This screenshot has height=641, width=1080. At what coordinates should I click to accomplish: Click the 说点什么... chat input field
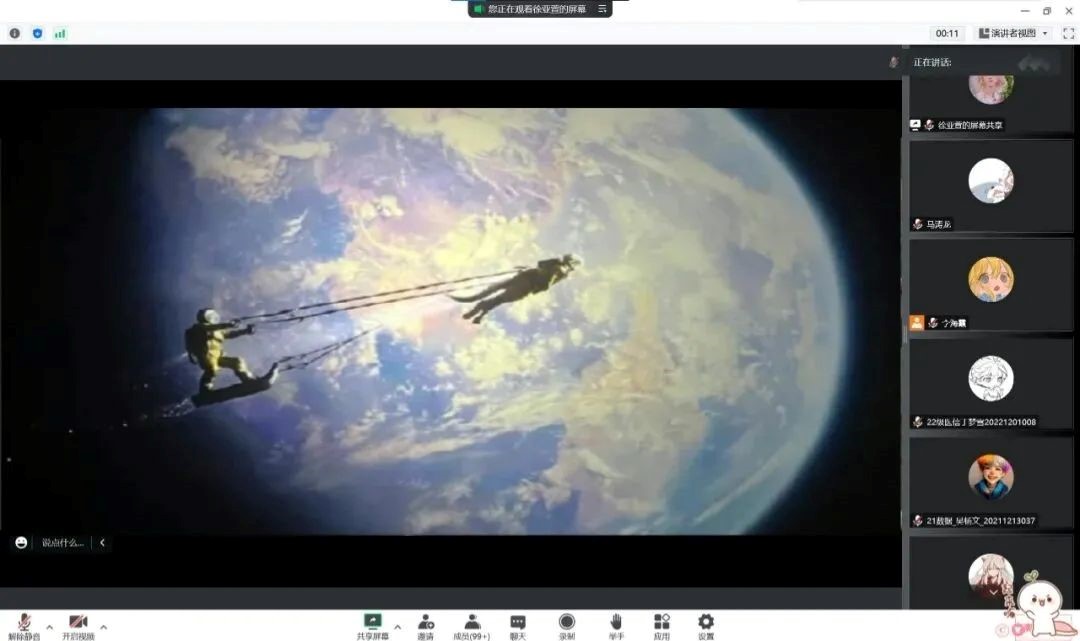coord(63,543)
